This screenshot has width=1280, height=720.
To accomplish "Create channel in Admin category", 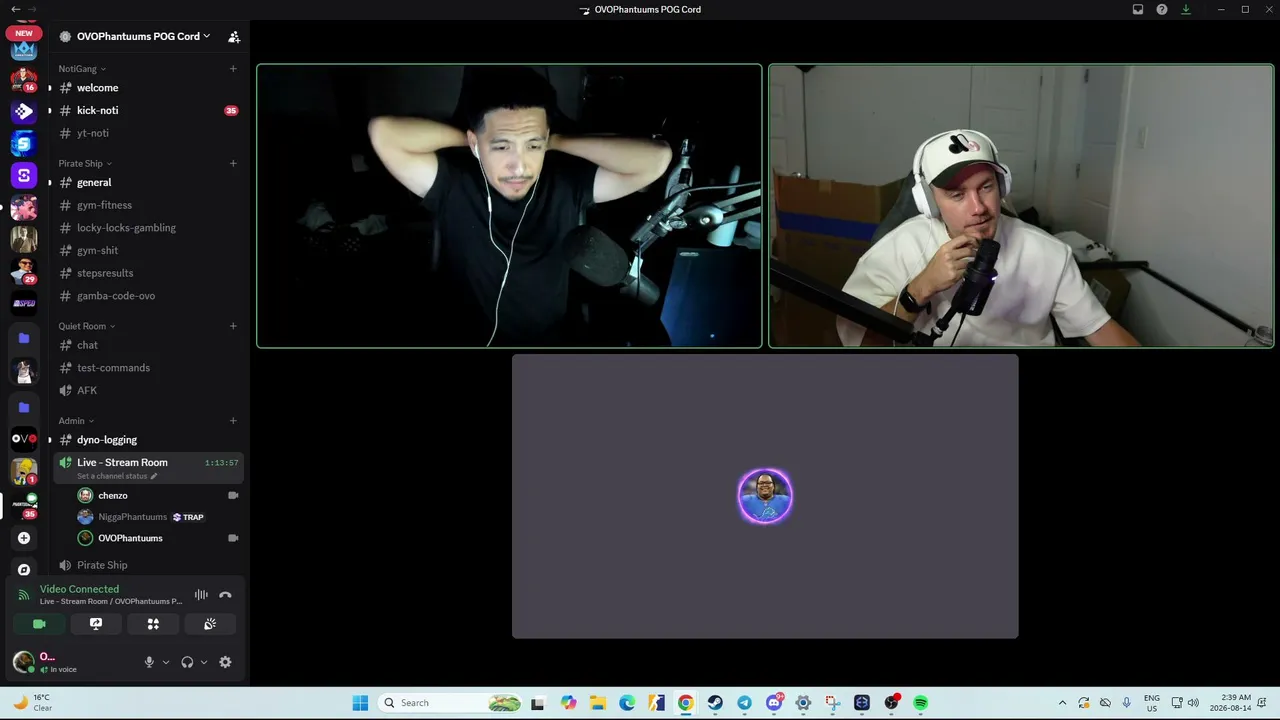I will coord(233,421).
